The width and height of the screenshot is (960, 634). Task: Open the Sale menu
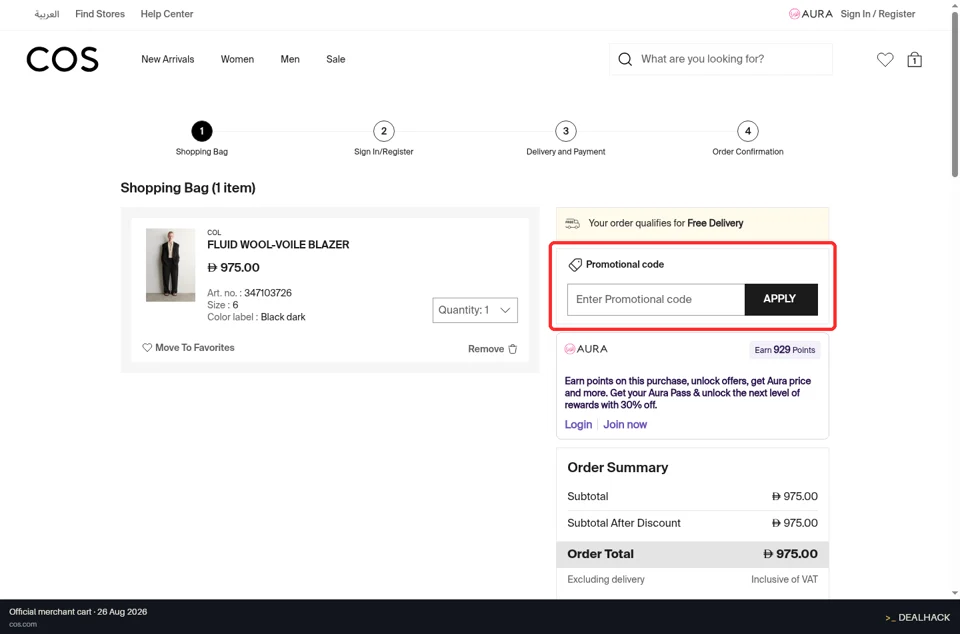tap(336, 59)
